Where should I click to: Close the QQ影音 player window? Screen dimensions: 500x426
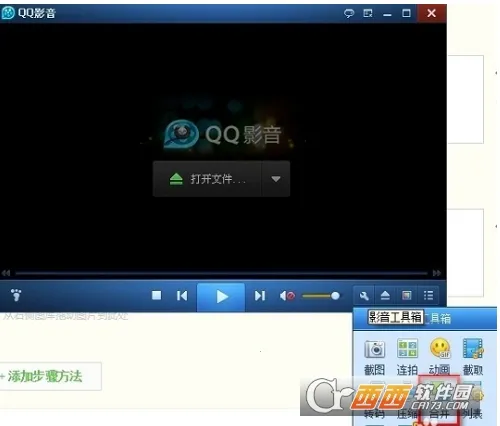click(431, 13)
